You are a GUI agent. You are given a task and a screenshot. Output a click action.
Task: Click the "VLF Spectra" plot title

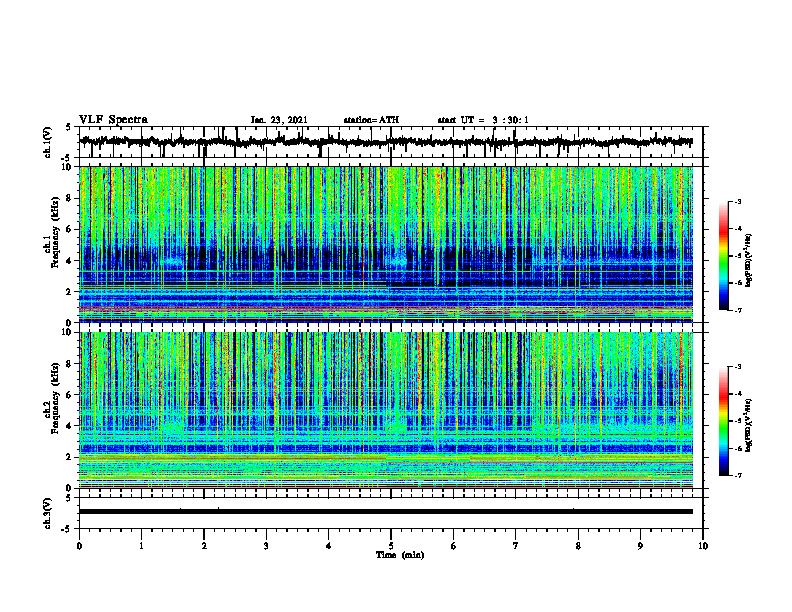tap(113, 120)
